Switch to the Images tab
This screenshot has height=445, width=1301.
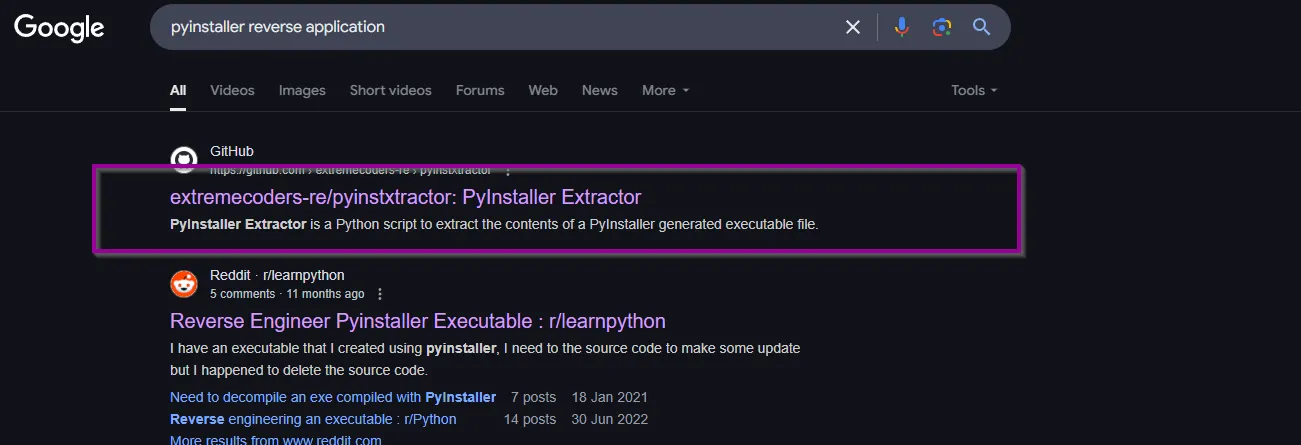click(302, 90)
